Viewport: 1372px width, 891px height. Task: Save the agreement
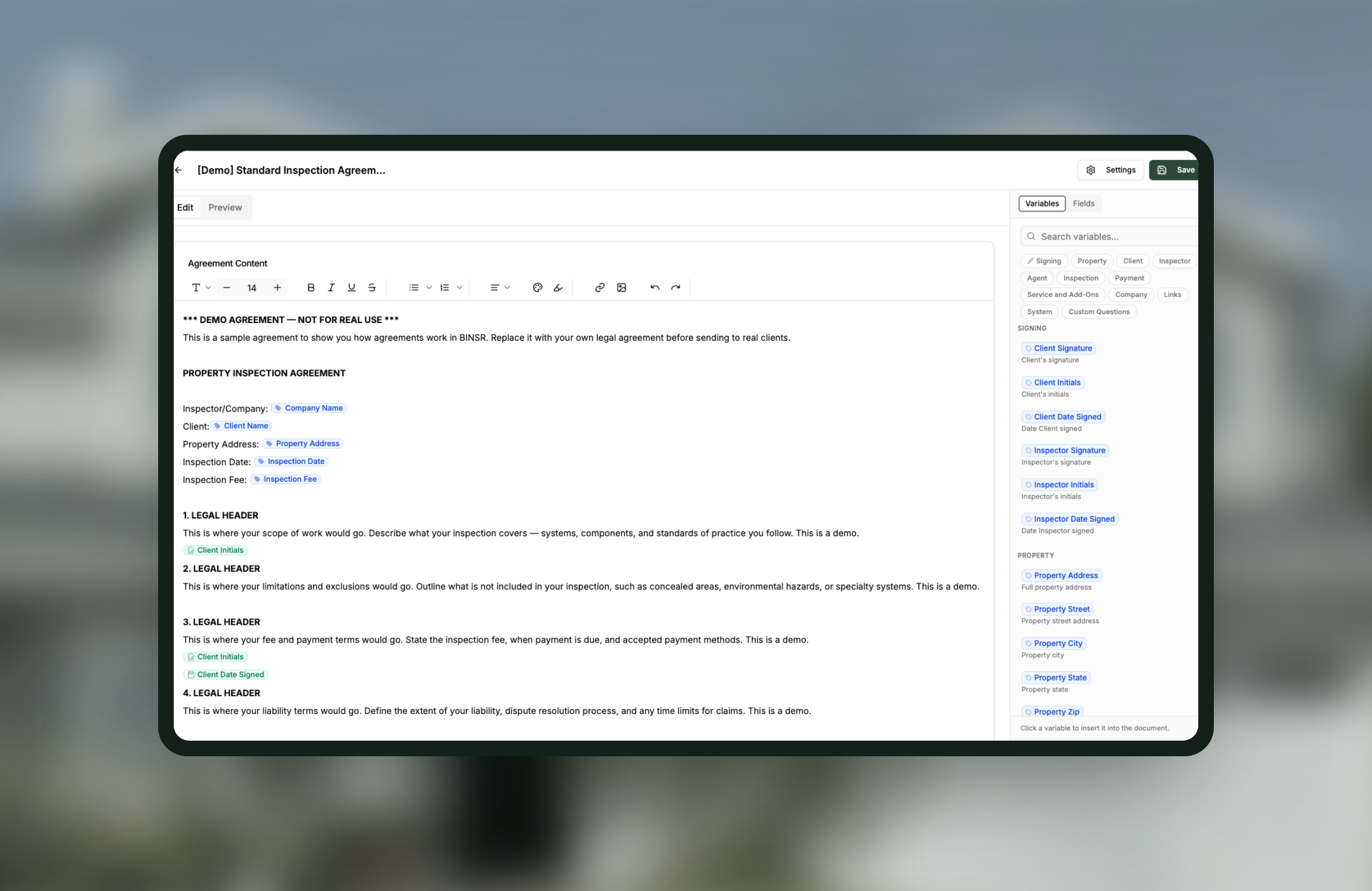point(1174,170)
